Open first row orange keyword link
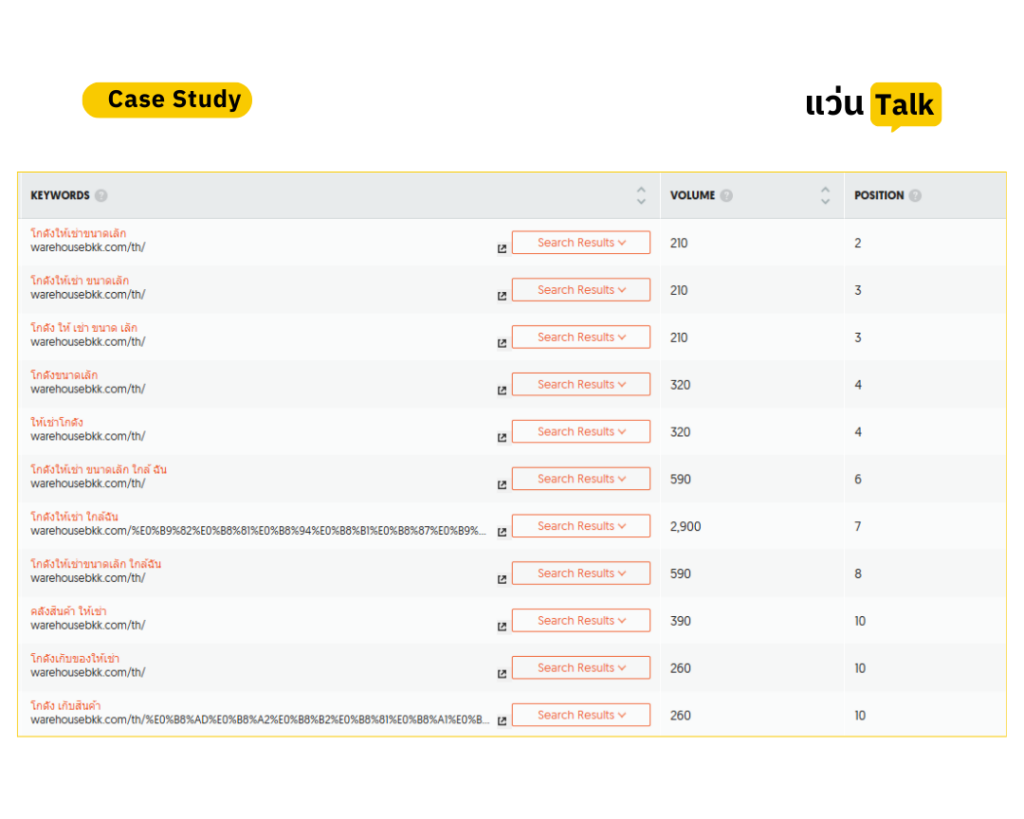 point(78,233)
